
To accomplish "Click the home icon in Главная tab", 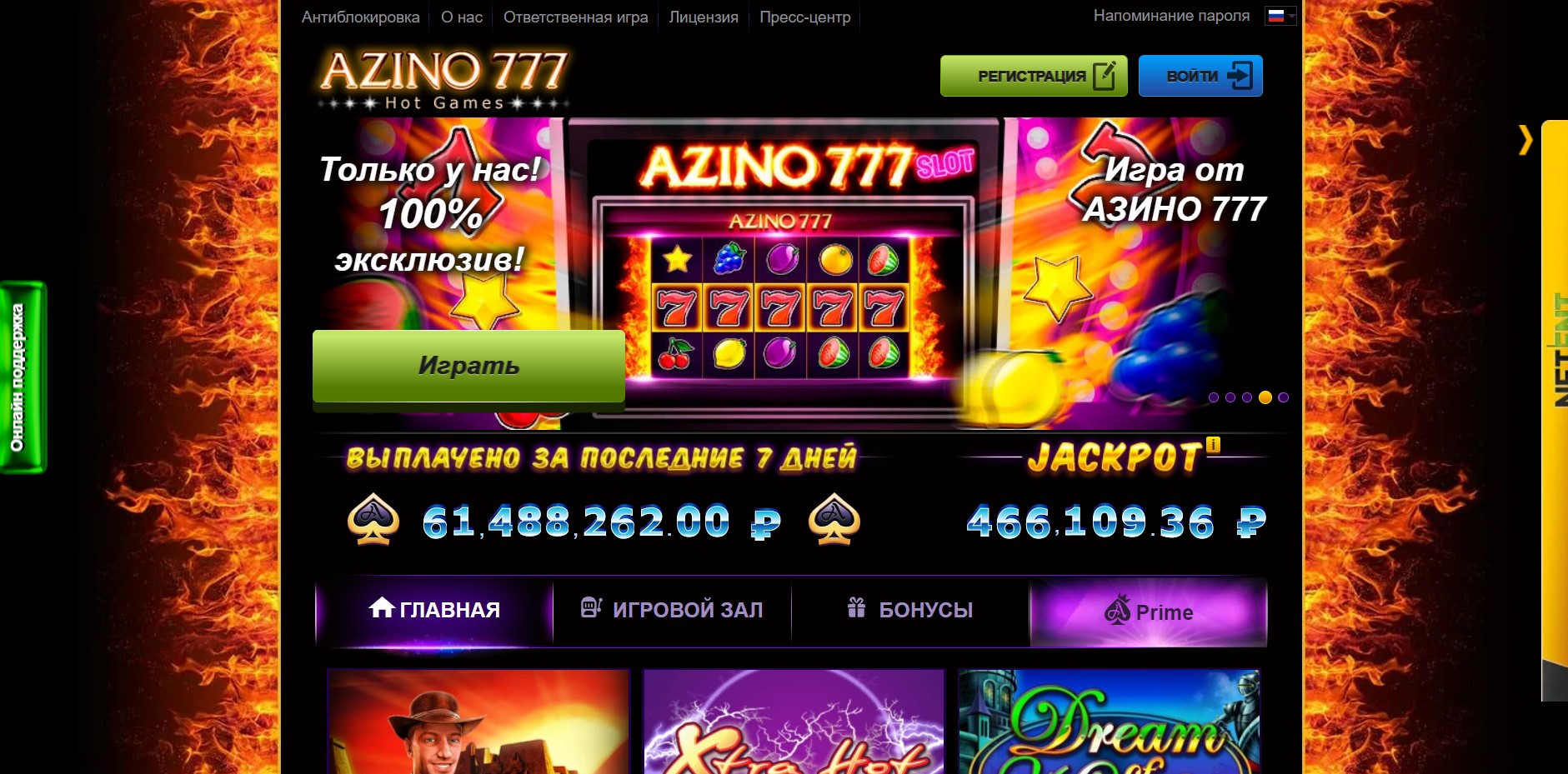I will (382, 607).
